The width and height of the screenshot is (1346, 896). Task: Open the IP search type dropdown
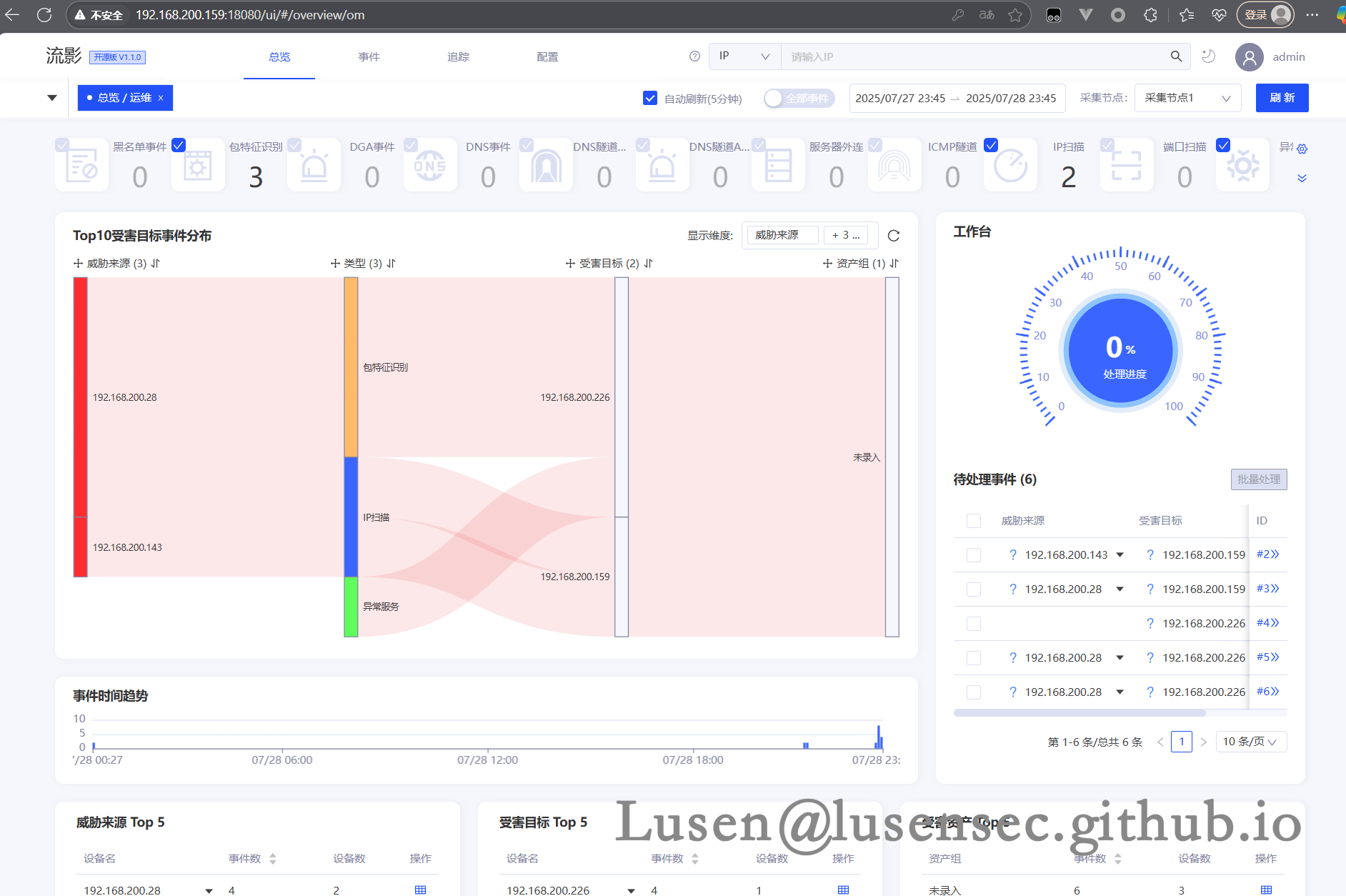pos(744,56)
